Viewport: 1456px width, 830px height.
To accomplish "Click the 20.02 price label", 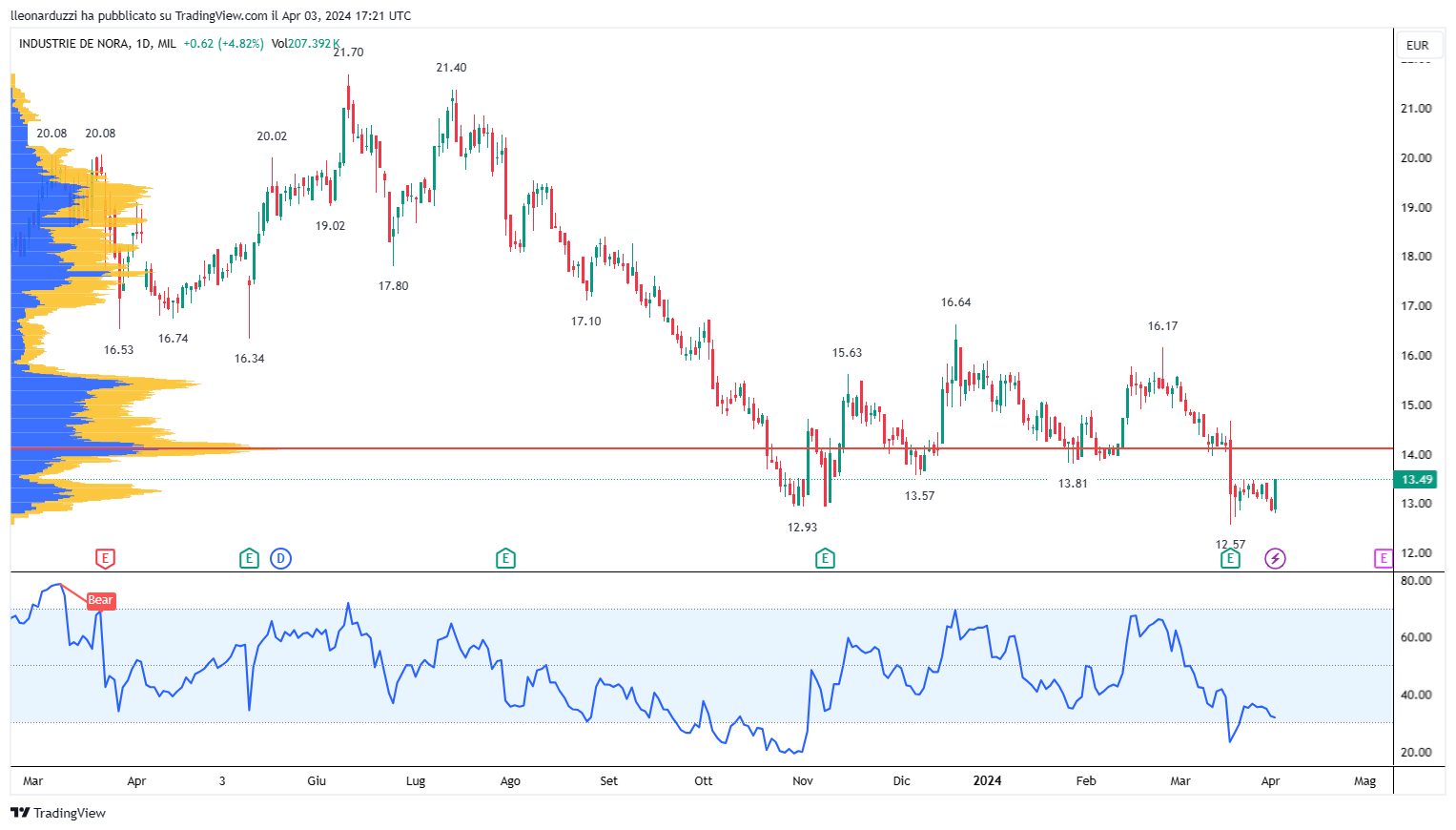I will (272, 136).
